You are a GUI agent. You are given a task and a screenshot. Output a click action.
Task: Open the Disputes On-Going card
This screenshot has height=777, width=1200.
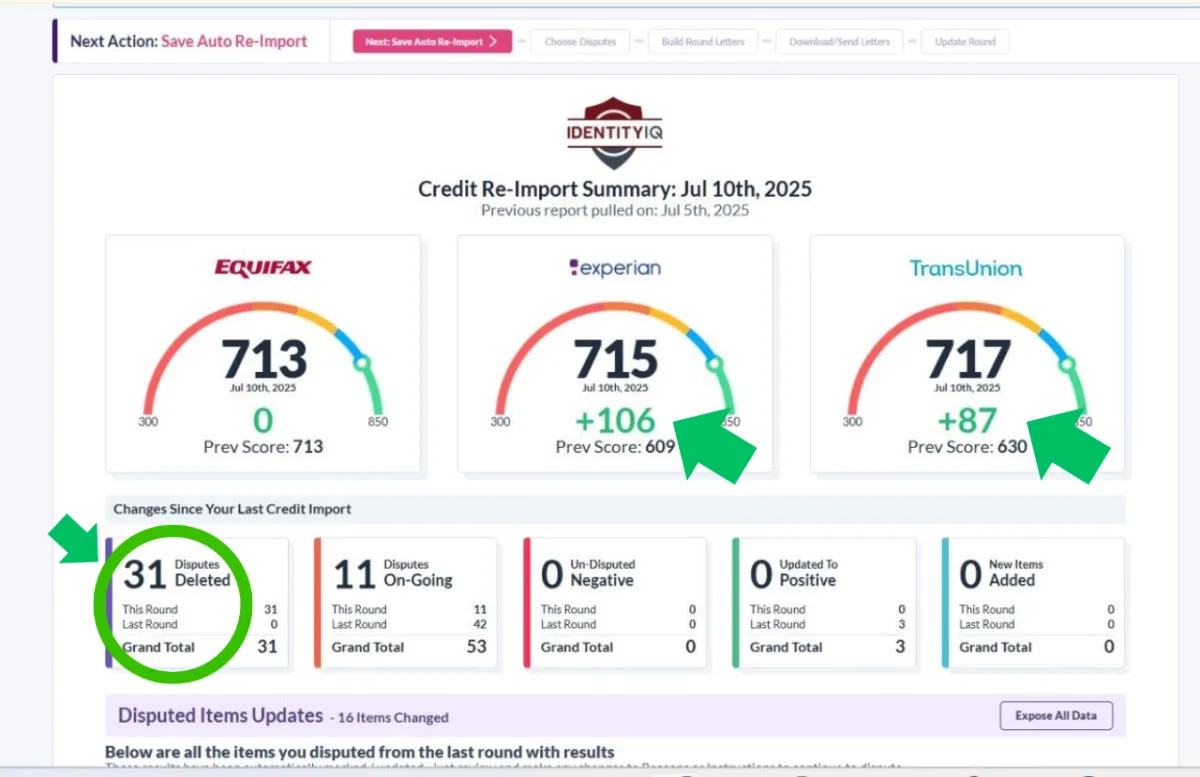click(406, 603)
